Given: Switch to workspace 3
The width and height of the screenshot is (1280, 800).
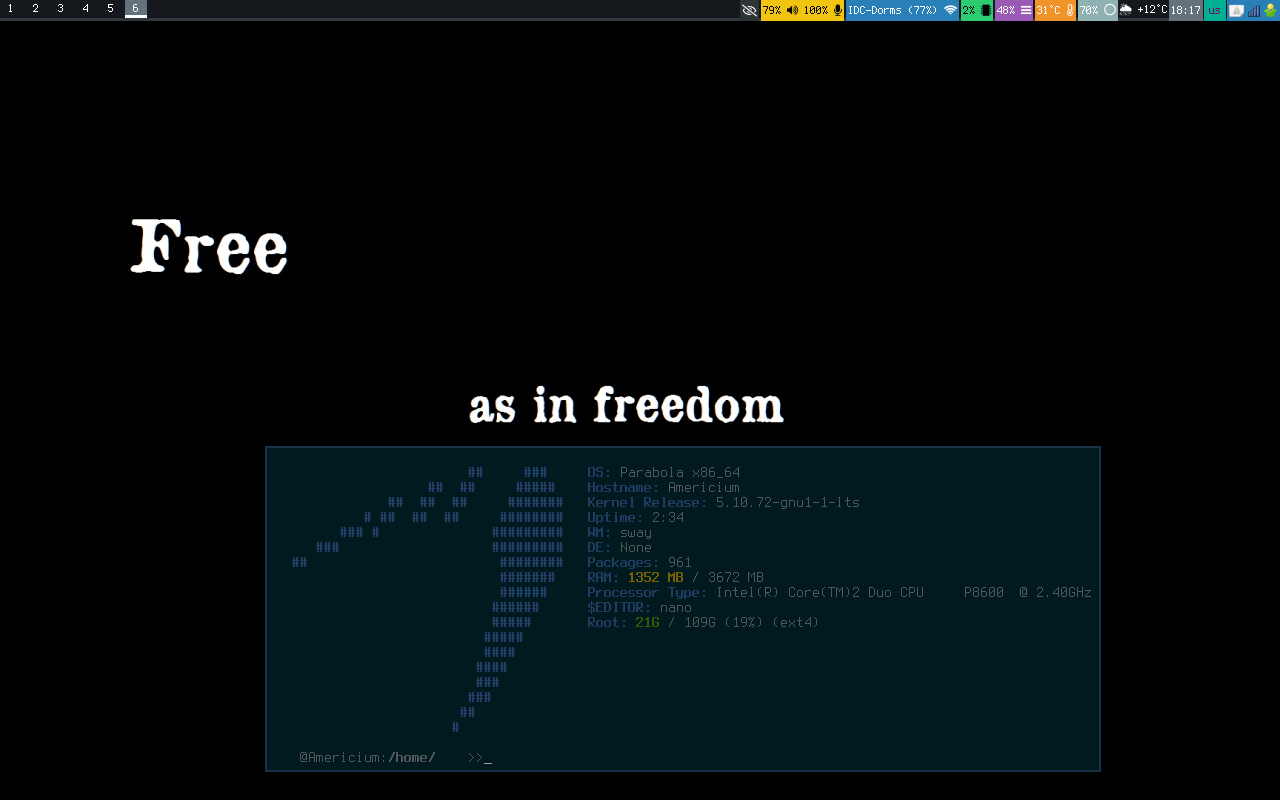Looking at the screenshot, I should [60, 9].
